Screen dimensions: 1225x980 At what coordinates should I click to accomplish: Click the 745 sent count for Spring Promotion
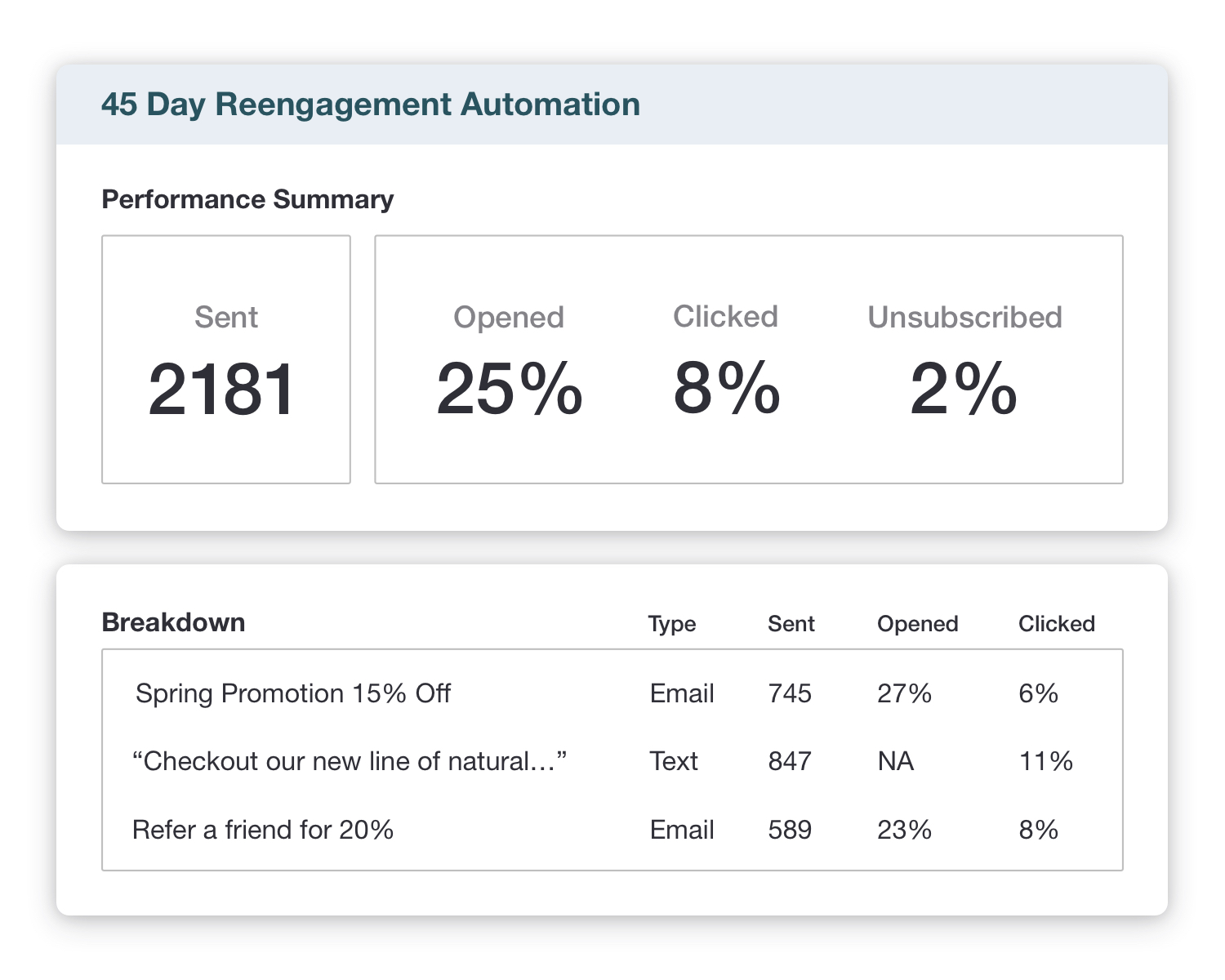[790, 693]
